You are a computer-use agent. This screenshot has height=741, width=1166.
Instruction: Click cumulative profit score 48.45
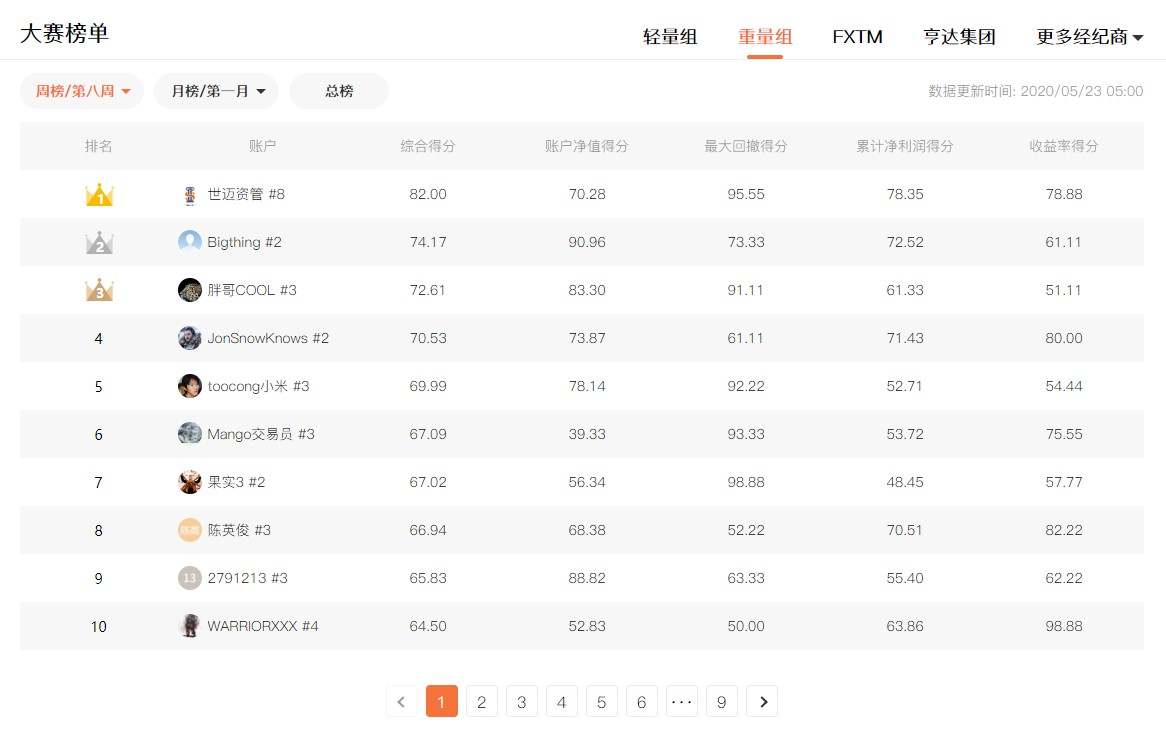tap(905, 482)
